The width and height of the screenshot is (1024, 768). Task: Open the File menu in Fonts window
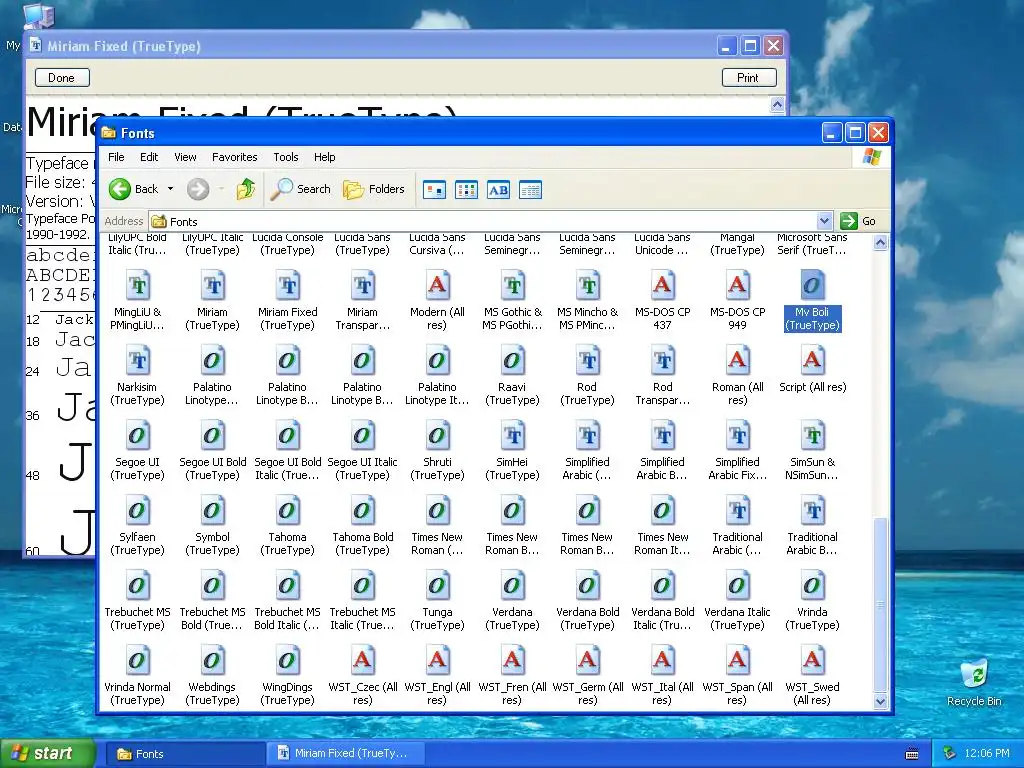(x=116, y=157)
